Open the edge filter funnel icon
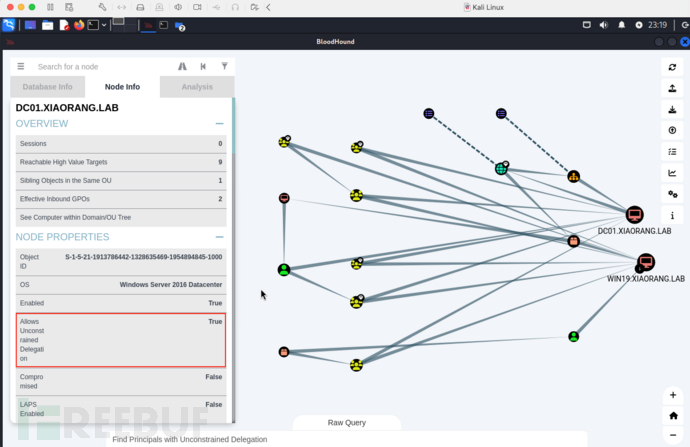Screen dimensions: 690x447 coord(224,66)
